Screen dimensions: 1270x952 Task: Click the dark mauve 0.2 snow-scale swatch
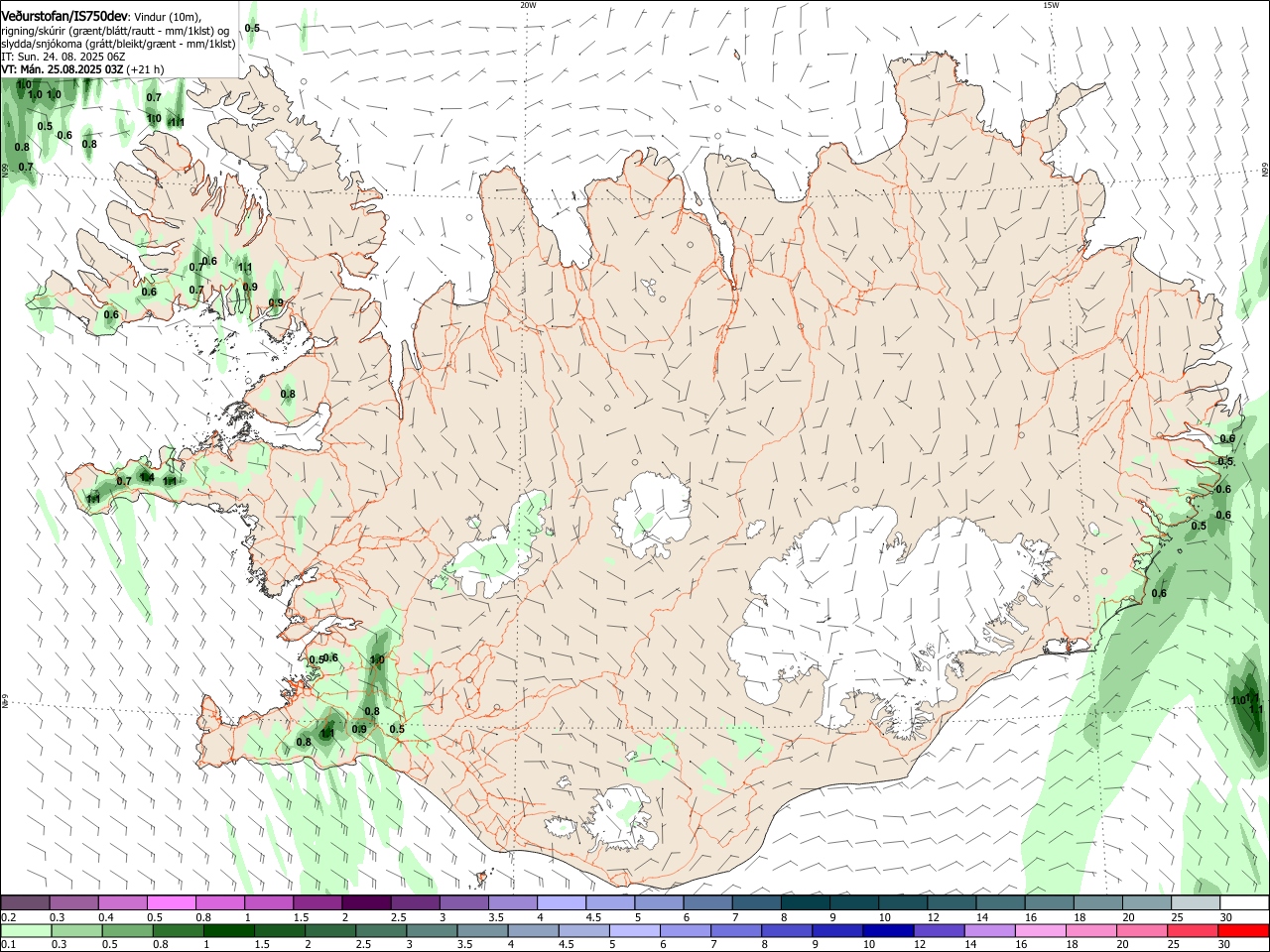[x=25, y=903]
